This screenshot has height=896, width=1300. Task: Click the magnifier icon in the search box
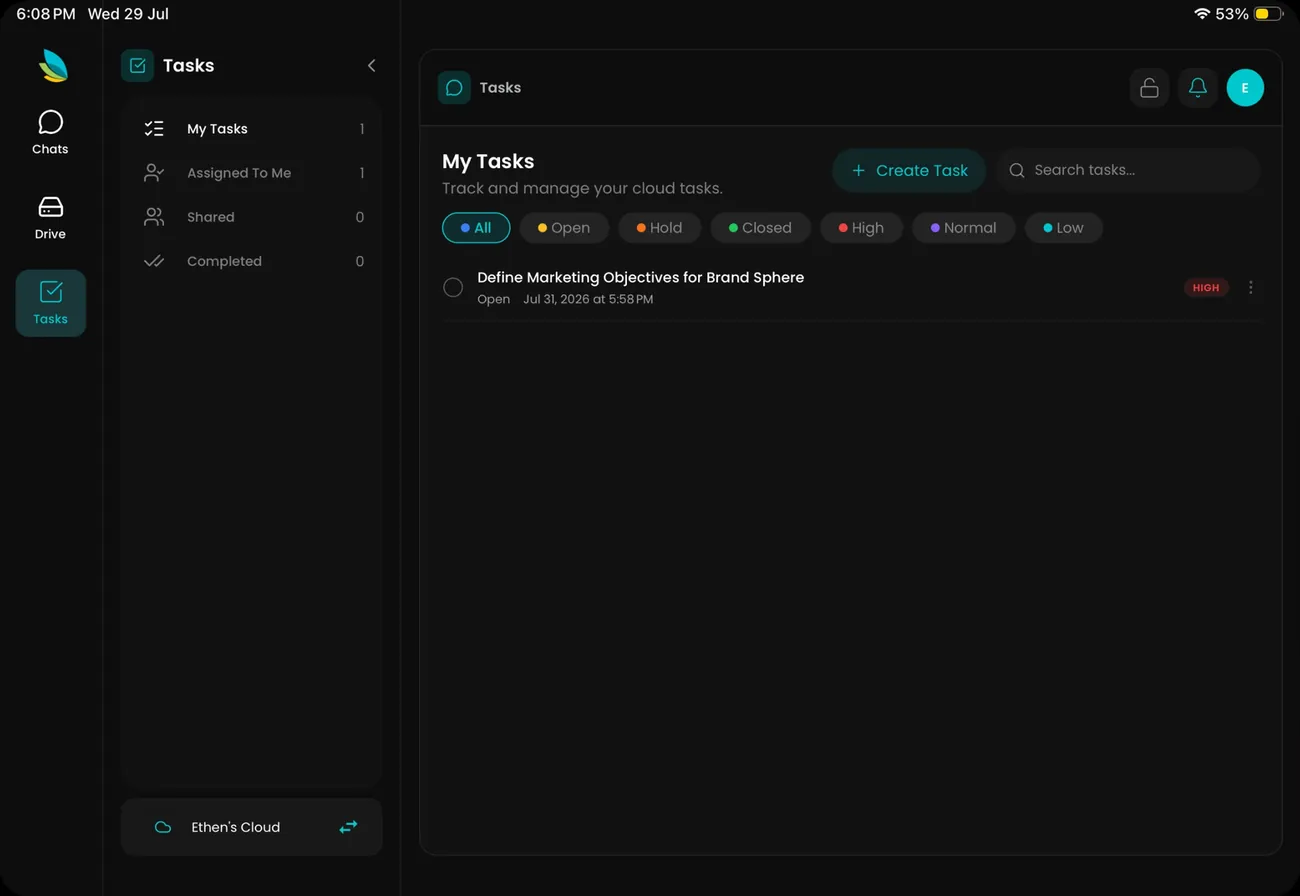coord(1017,170)
